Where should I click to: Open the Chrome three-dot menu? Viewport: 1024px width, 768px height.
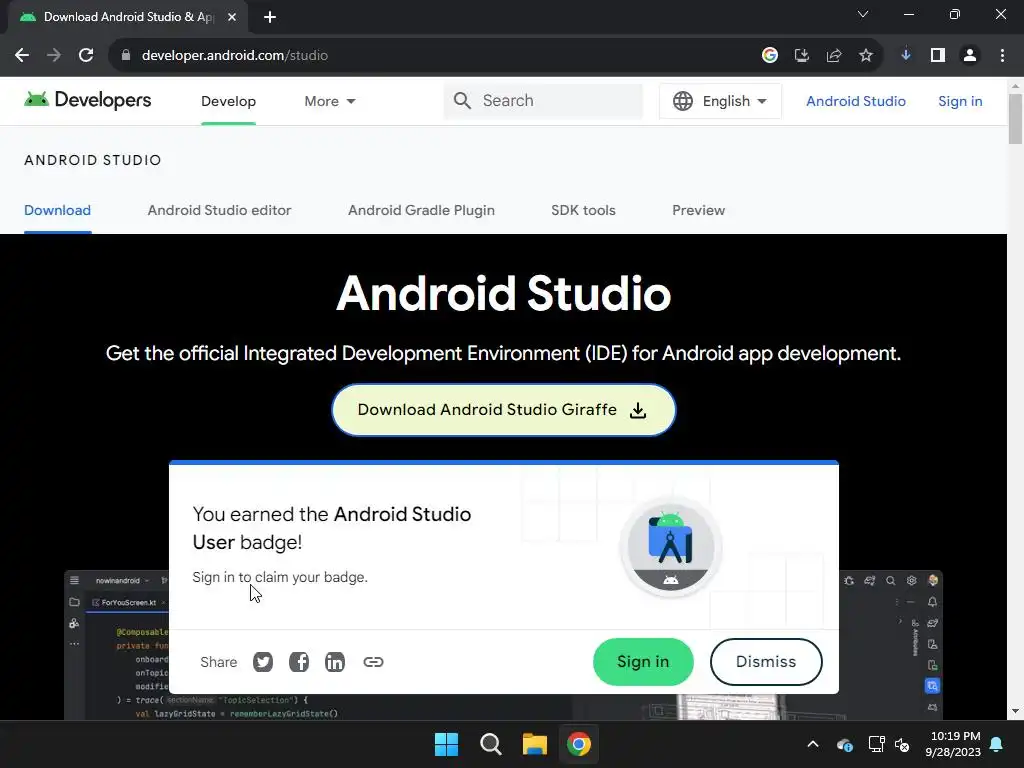click(x=1002, y=56)
